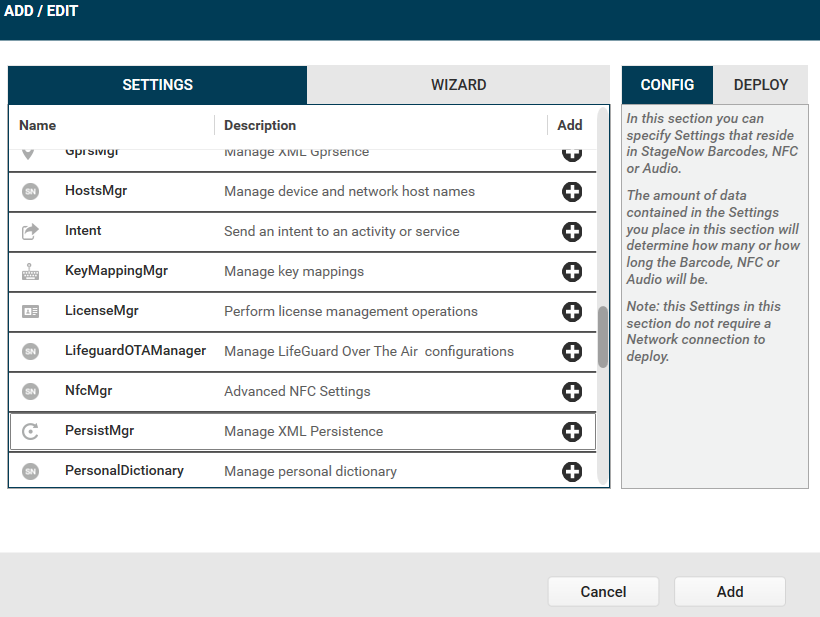Add PersistMgr with its plus icon
820x617 pixels.
(572, 432)
